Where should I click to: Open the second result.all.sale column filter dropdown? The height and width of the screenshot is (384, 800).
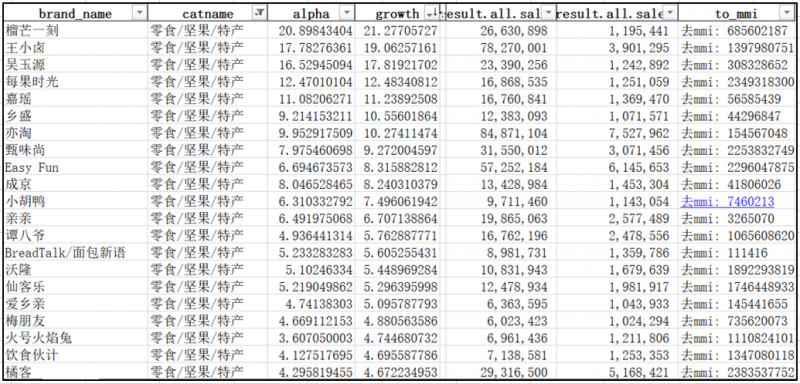coord(670,14)
